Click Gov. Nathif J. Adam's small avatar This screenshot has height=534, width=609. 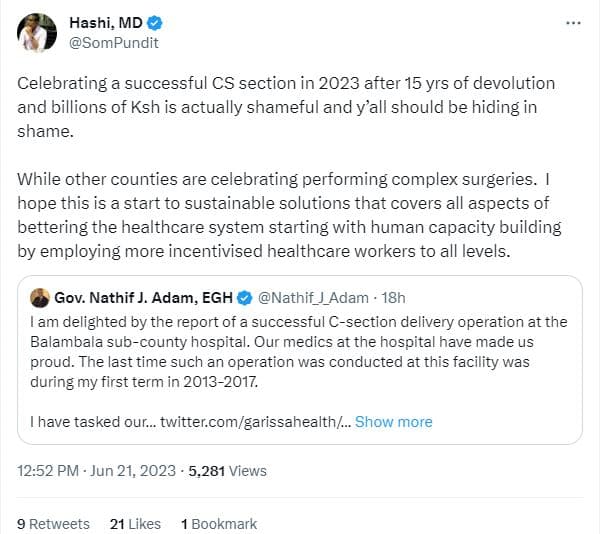pos(41,297)
